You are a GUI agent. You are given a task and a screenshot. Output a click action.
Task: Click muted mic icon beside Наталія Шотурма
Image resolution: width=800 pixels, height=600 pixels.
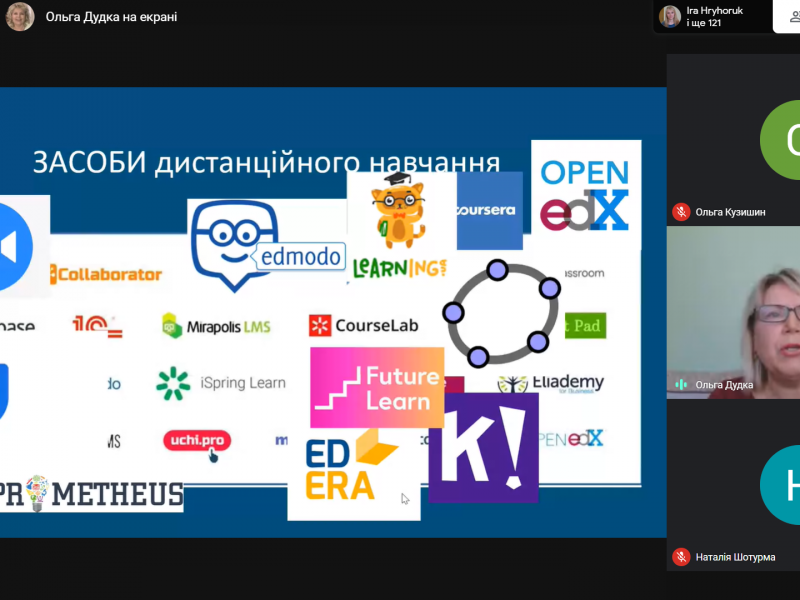click(x=681, y=557)
